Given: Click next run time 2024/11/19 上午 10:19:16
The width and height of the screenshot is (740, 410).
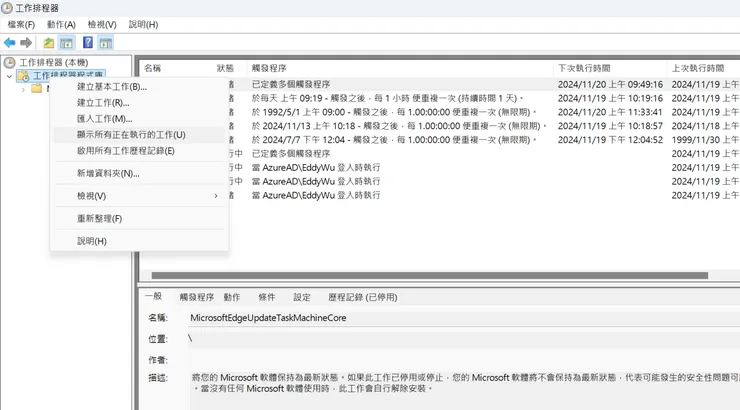Looking at the screenshot, I should click(x=610, y=99).
